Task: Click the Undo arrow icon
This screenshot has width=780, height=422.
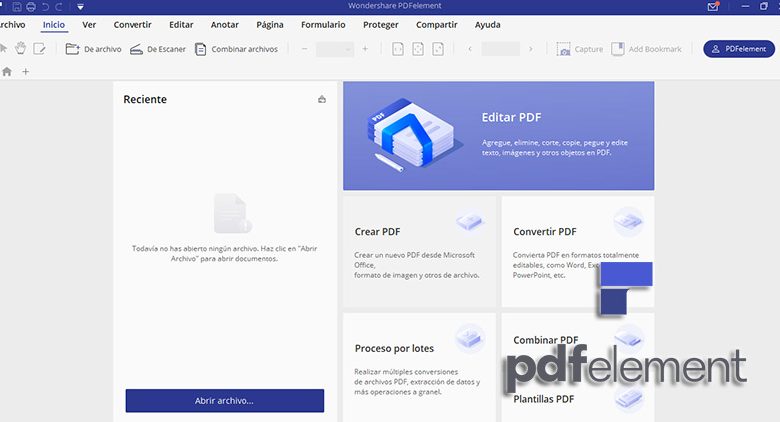Action: (46, 6)
